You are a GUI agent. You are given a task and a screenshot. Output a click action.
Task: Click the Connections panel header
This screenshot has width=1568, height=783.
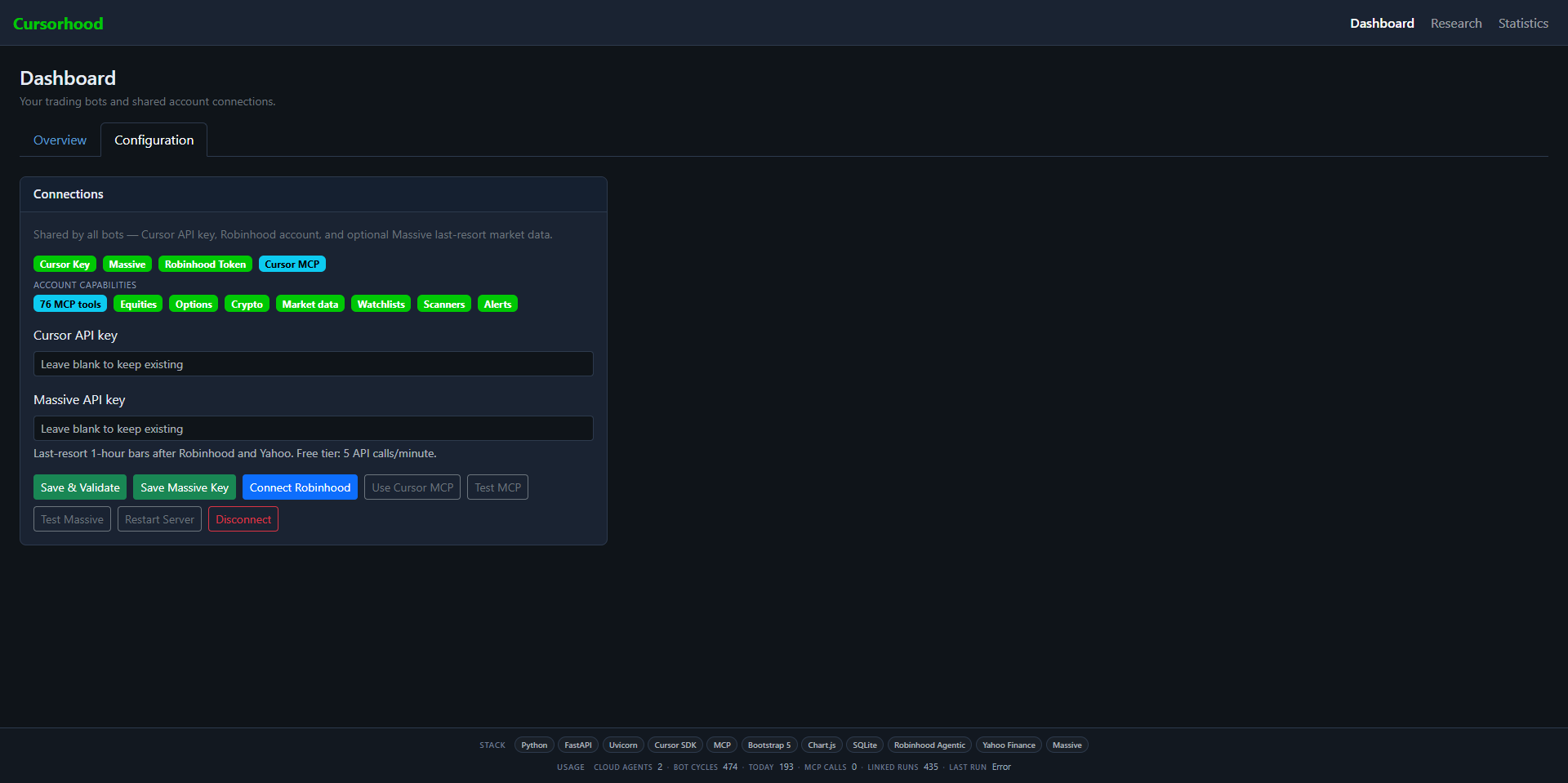pos(314,194)
